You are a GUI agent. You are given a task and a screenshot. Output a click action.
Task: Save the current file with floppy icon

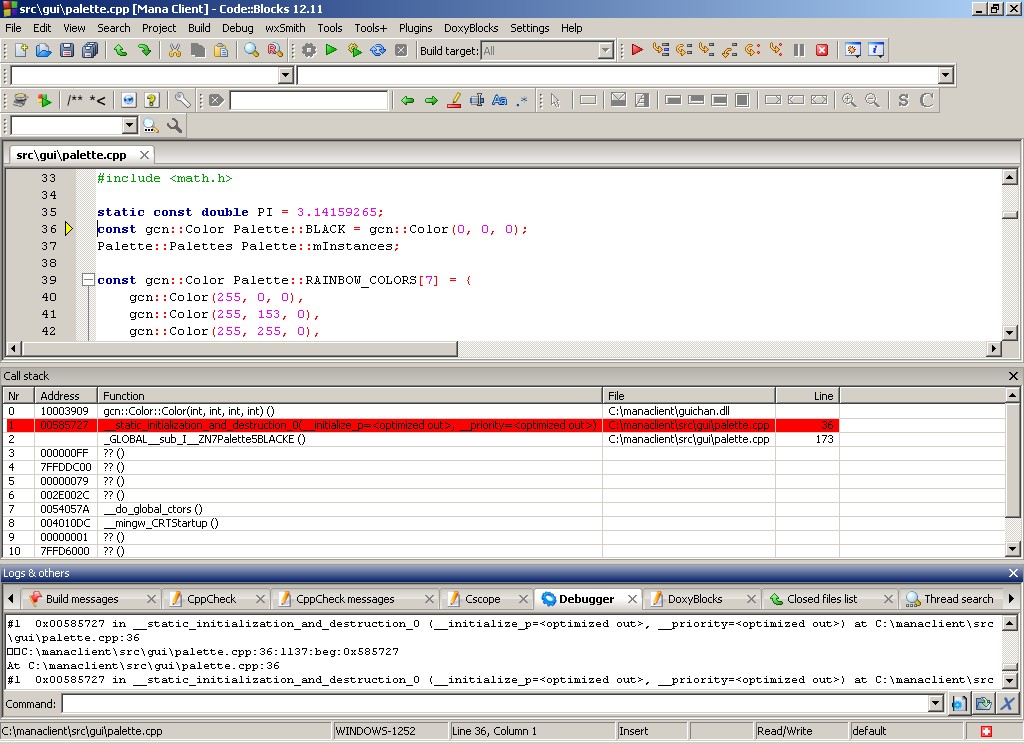[x=67, y=50]
